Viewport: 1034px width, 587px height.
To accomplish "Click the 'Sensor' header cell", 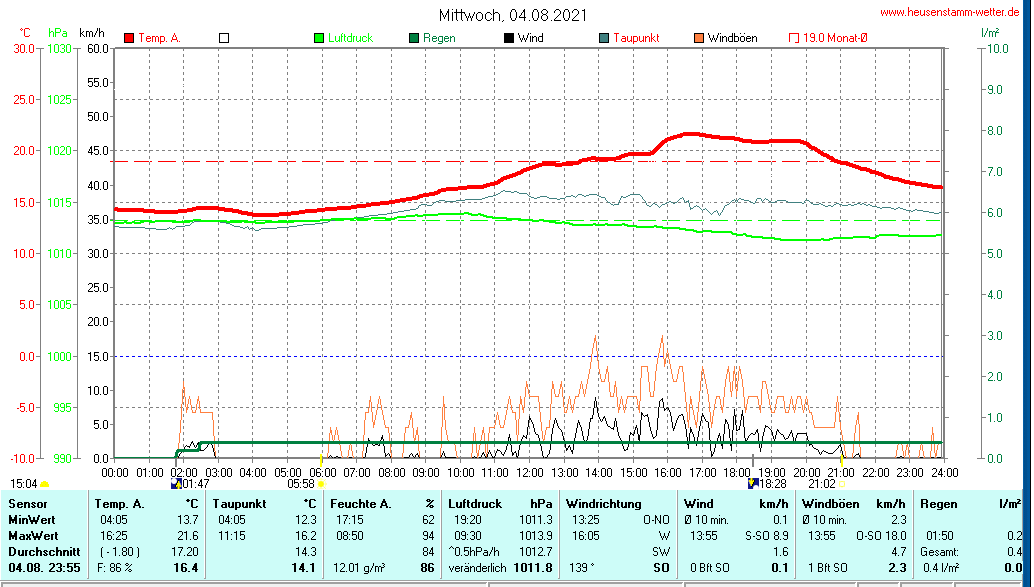I will pyautogui.click(x=28, y=504).
